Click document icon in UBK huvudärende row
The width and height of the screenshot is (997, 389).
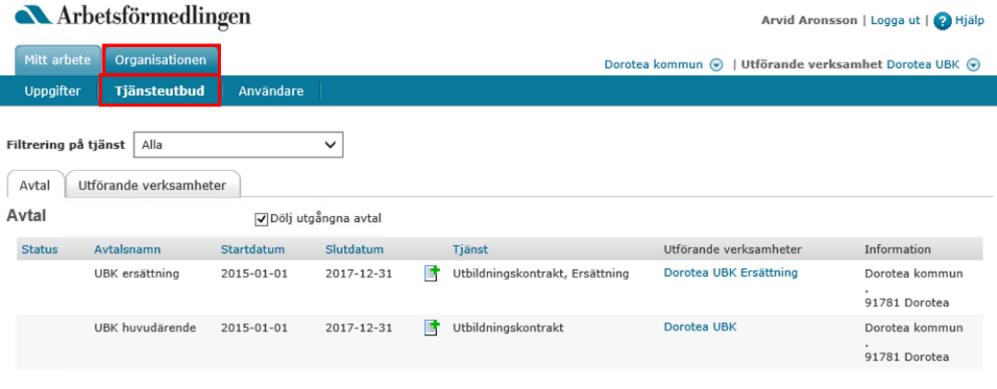(432, 328)
